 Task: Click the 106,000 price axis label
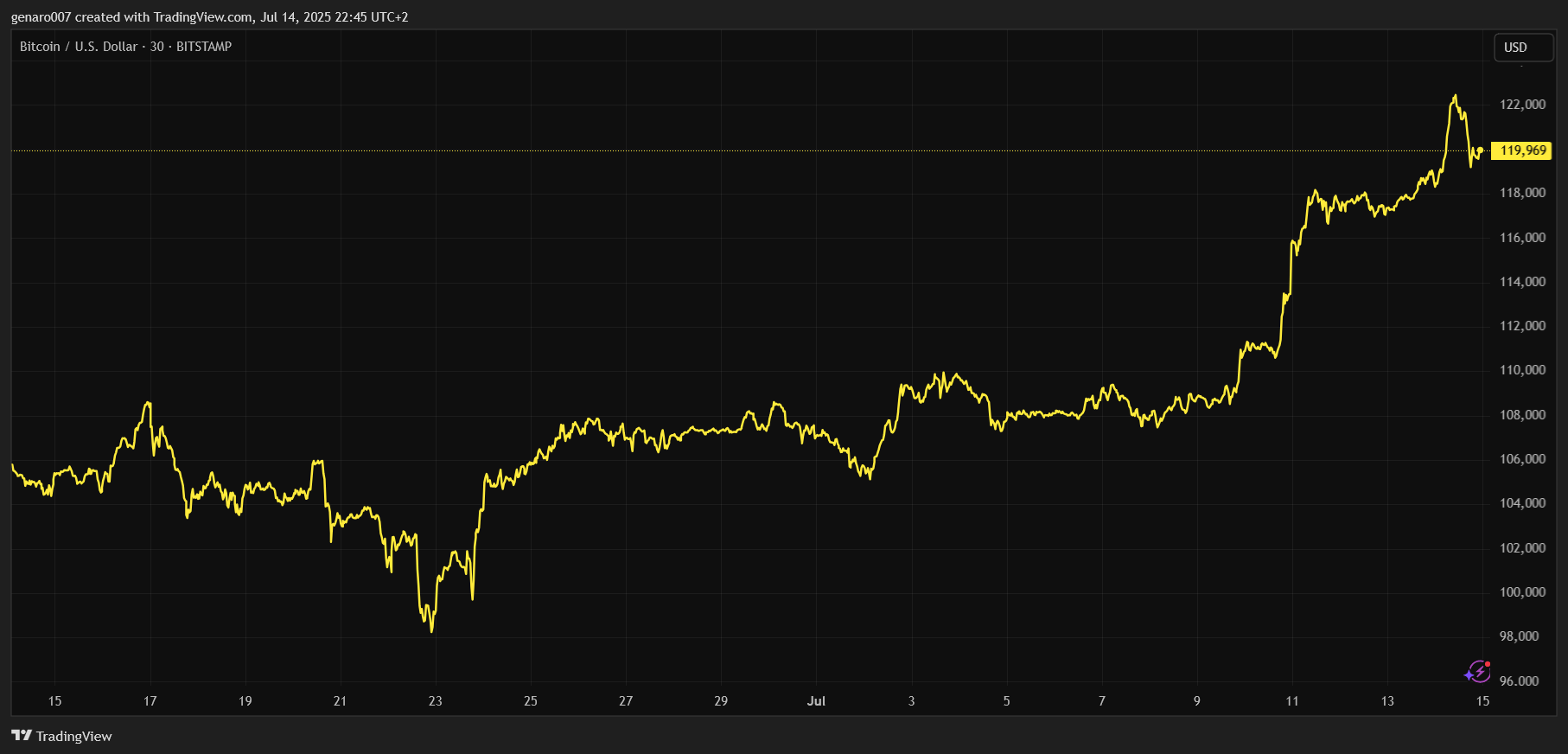pyautogui.click(x=1522, y=459)
